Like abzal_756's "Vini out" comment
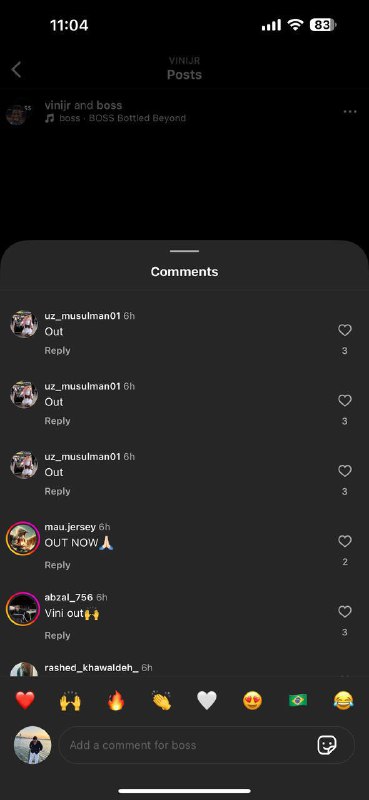369x800 pixels. (x=345, y=611)
